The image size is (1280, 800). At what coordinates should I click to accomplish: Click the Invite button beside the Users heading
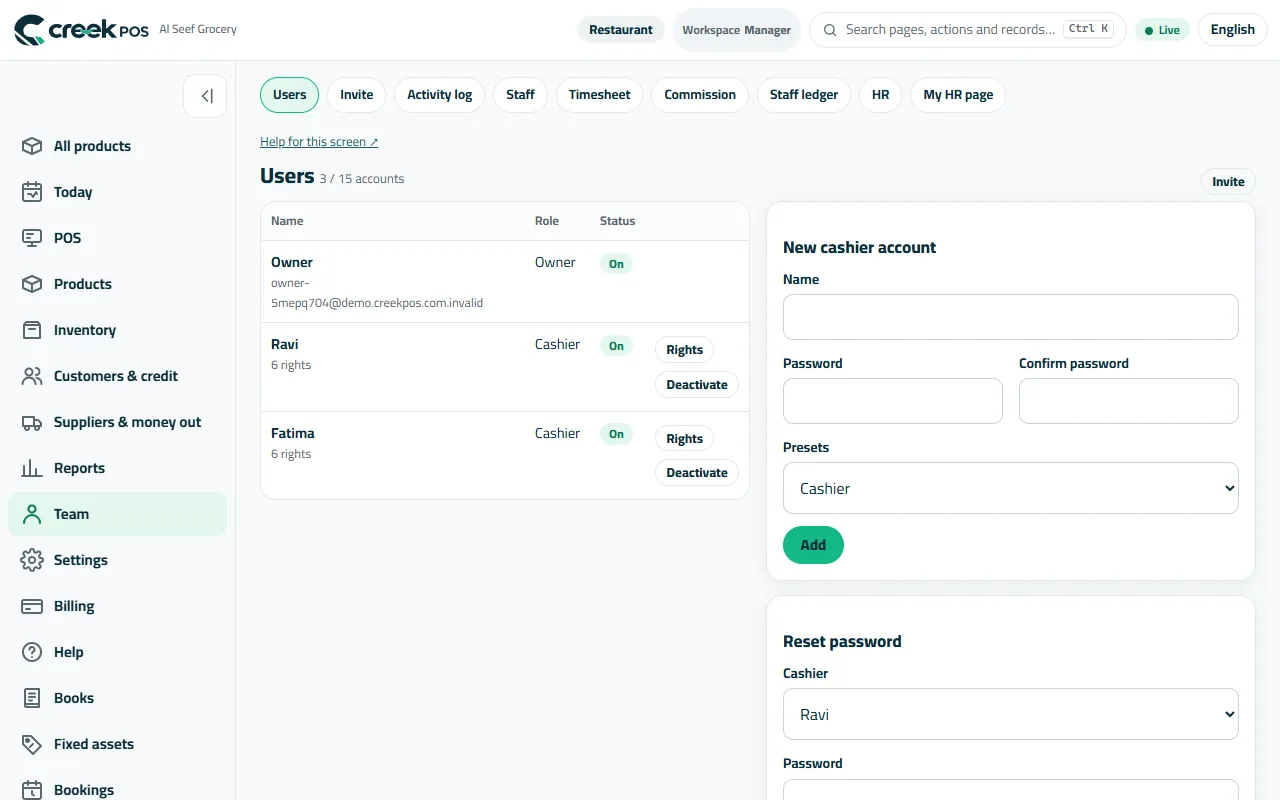(x=1228, y=181)
